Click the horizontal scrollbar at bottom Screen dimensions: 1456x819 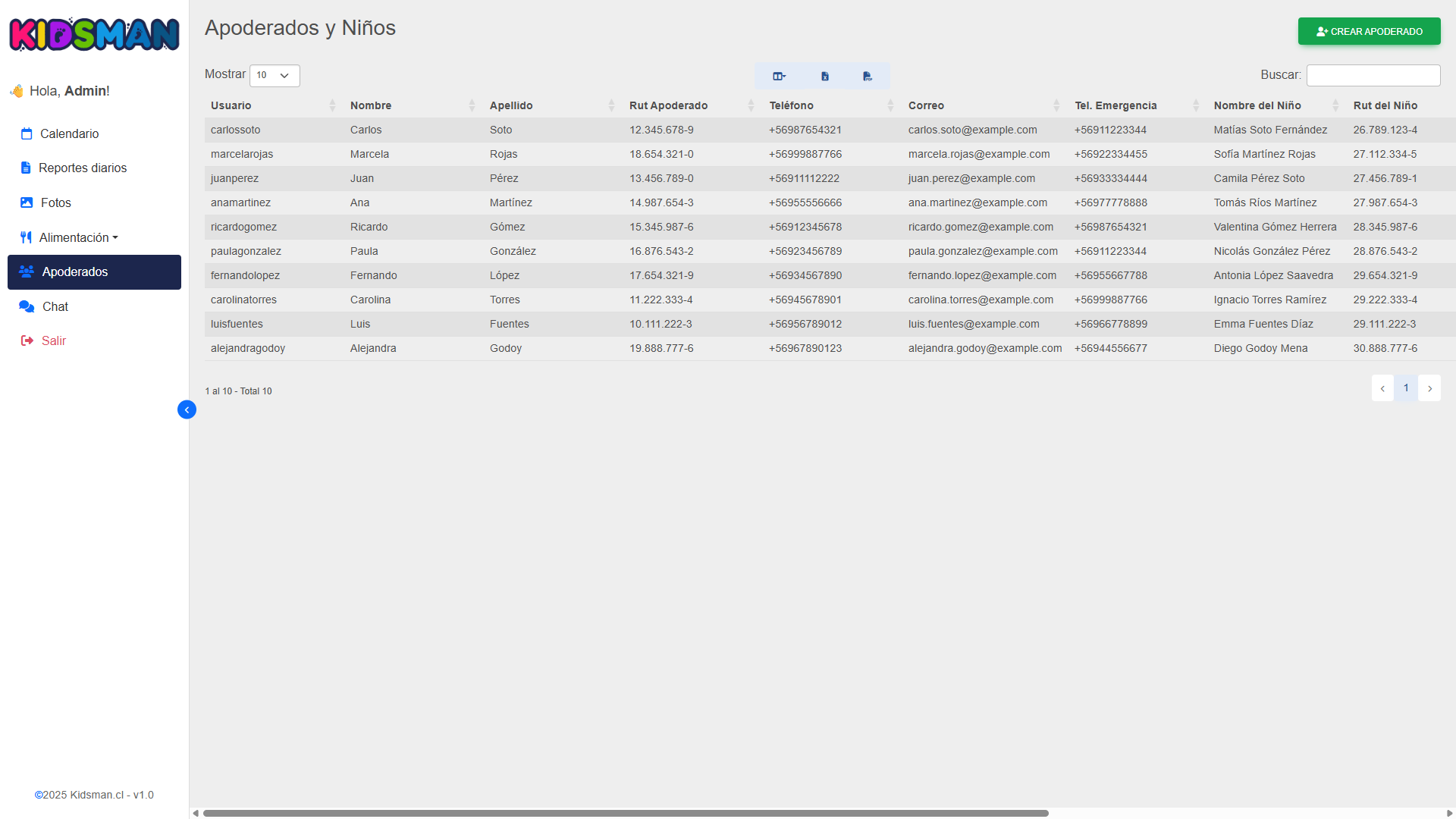(625, 813)
